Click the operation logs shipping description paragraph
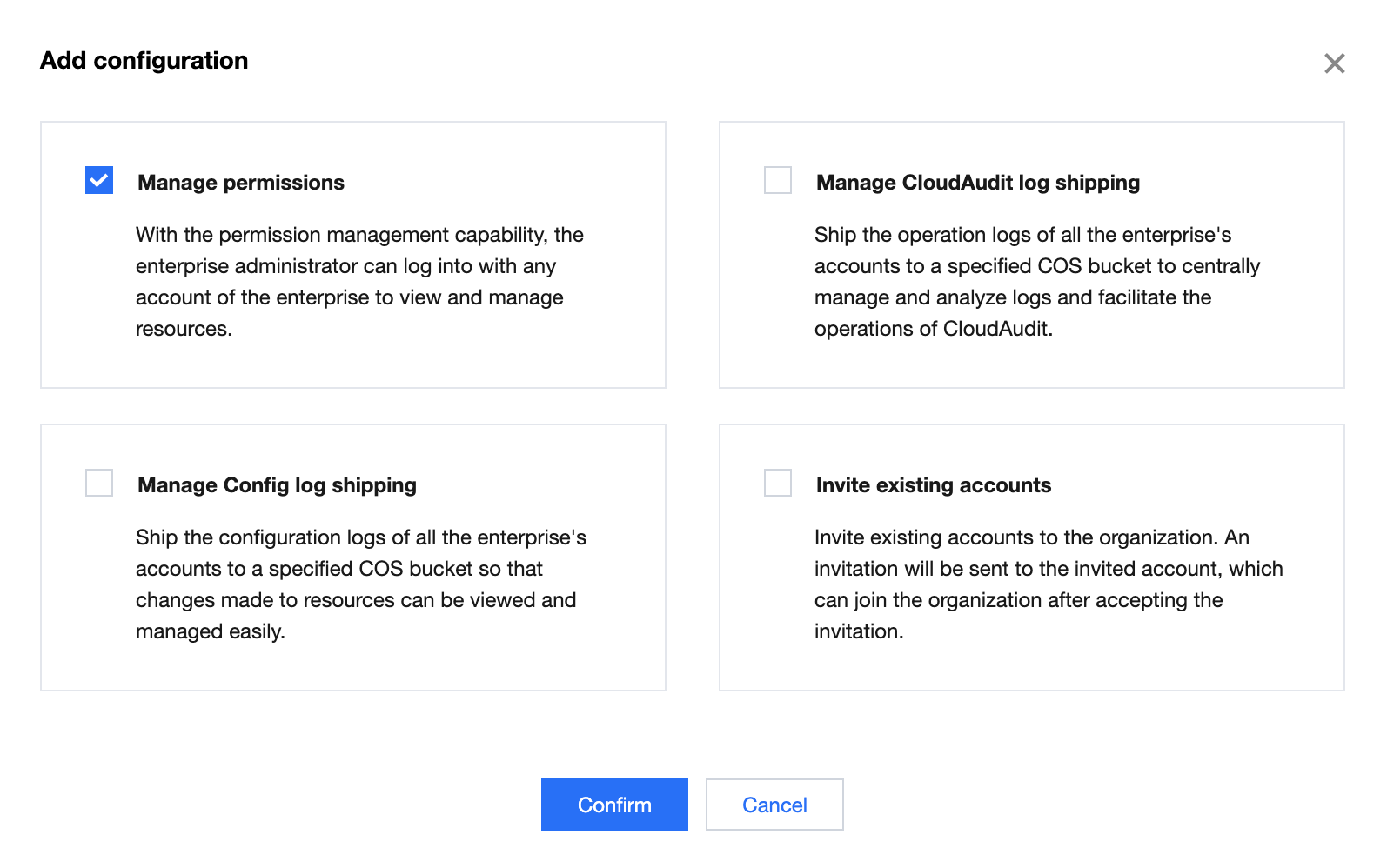The height and width of the screenshot is (868, 1387). 1036,282
